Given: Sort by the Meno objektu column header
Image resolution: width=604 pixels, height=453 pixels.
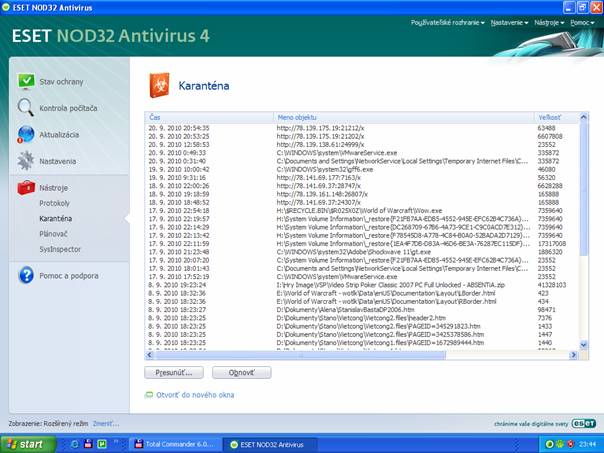Looking at the screenshot, I should point(404,117).
